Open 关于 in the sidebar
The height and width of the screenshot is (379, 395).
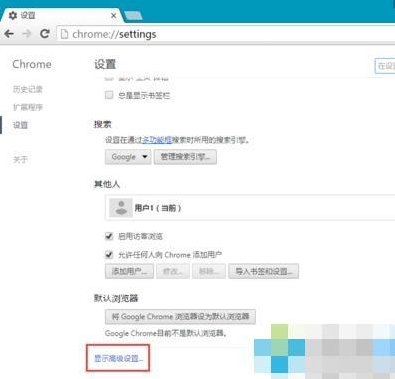coord(20,159)
